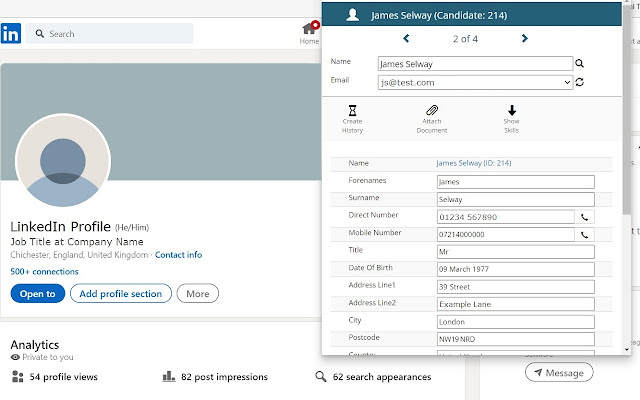Click the candidate person icon in header
This screenshot has width=640, height=400.
tap(352, 15)
